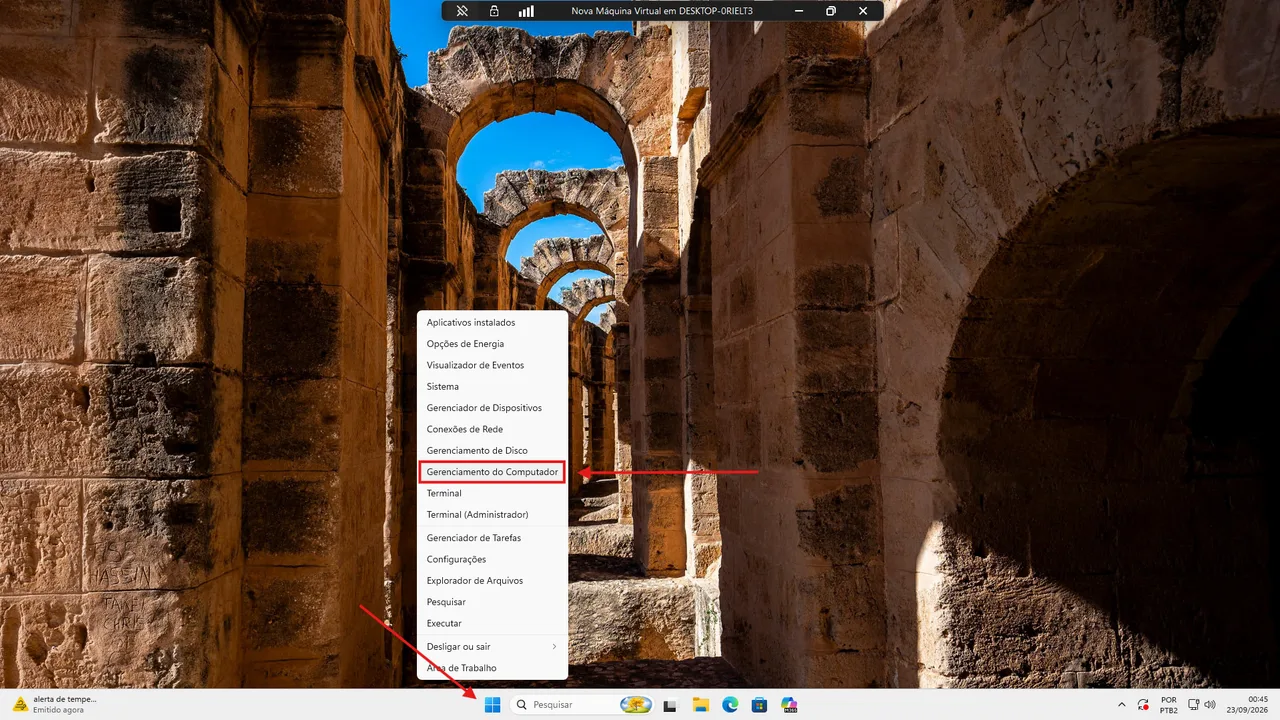The width and height of the screenshot is (1280, 720).
Task: Open Microsoft Store taskbar icon
Action: [x=759, y=705]
